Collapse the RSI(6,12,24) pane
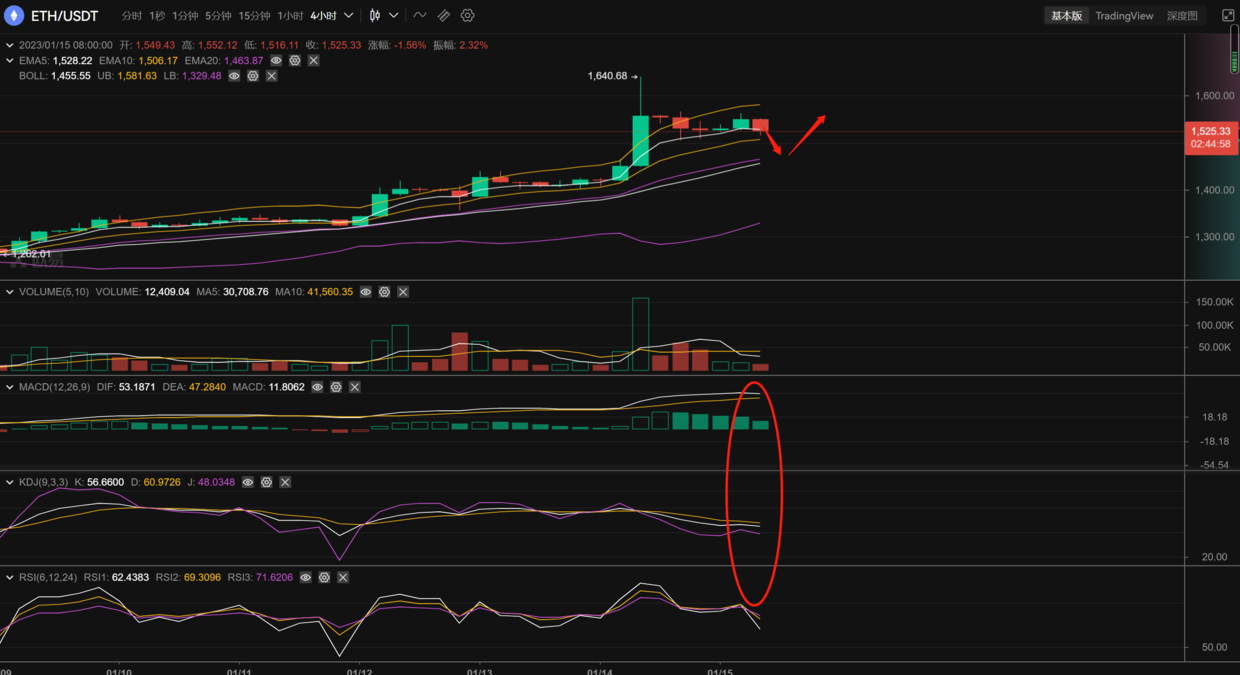Viewport: 1240px width, 675px height. [x=10, y=578]
